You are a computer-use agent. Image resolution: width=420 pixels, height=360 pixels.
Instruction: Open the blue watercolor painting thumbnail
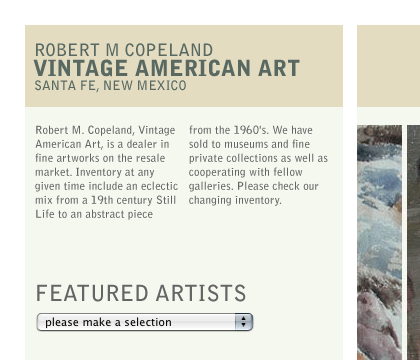pos(379,242)
